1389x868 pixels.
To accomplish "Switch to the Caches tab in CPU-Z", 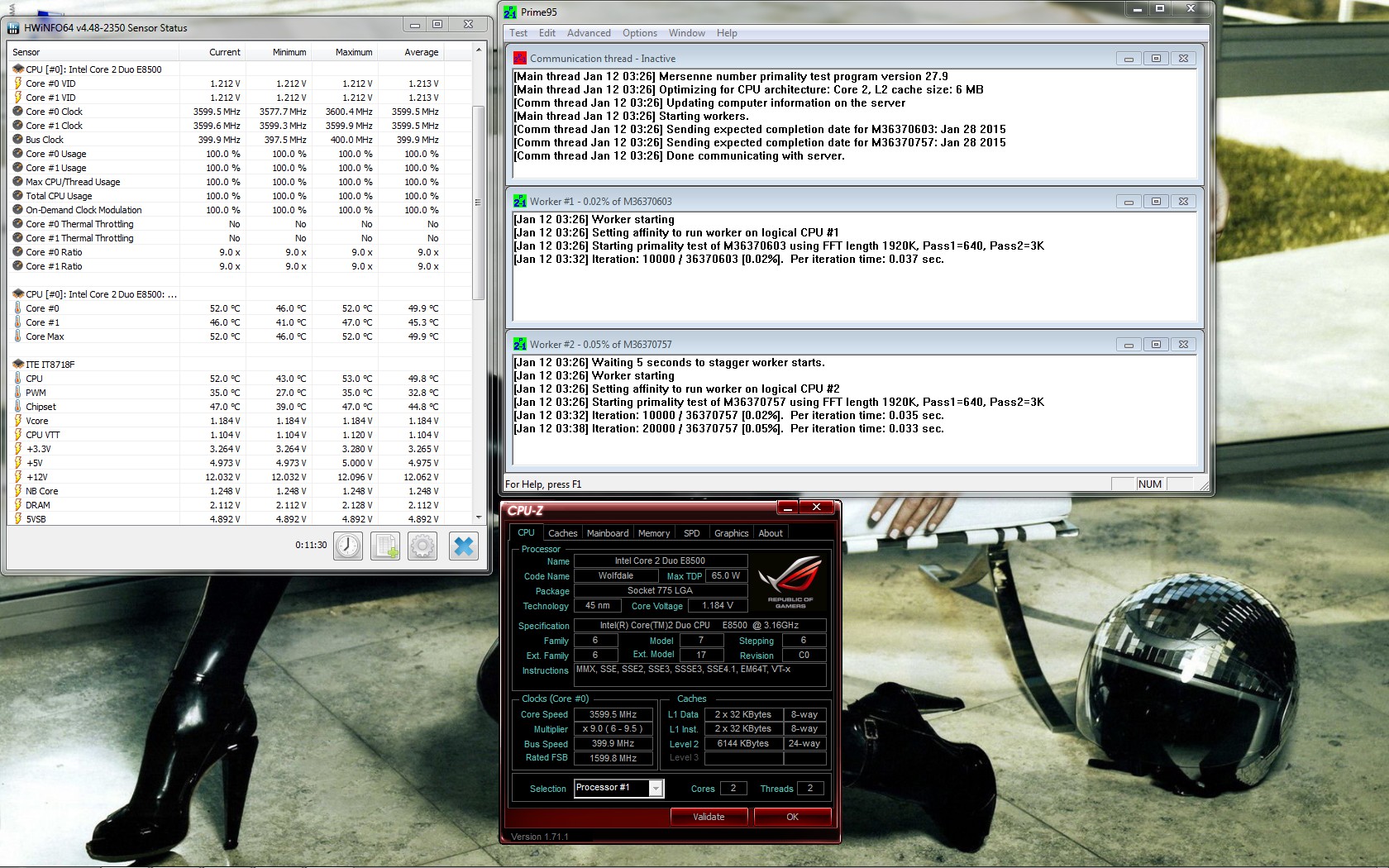I will 562,533.
